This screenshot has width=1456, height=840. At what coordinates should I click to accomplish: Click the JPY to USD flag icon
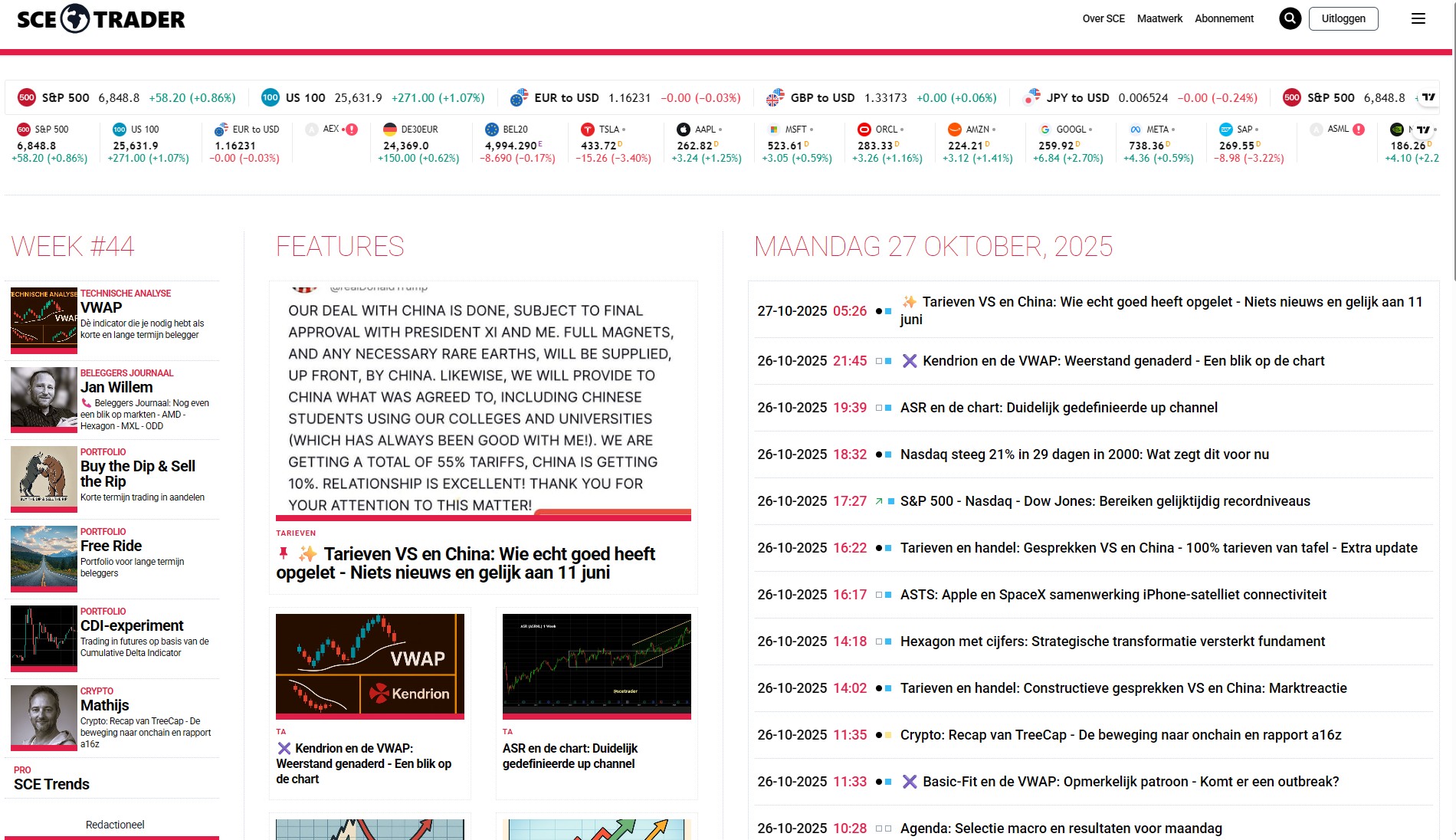(1031, 97)
